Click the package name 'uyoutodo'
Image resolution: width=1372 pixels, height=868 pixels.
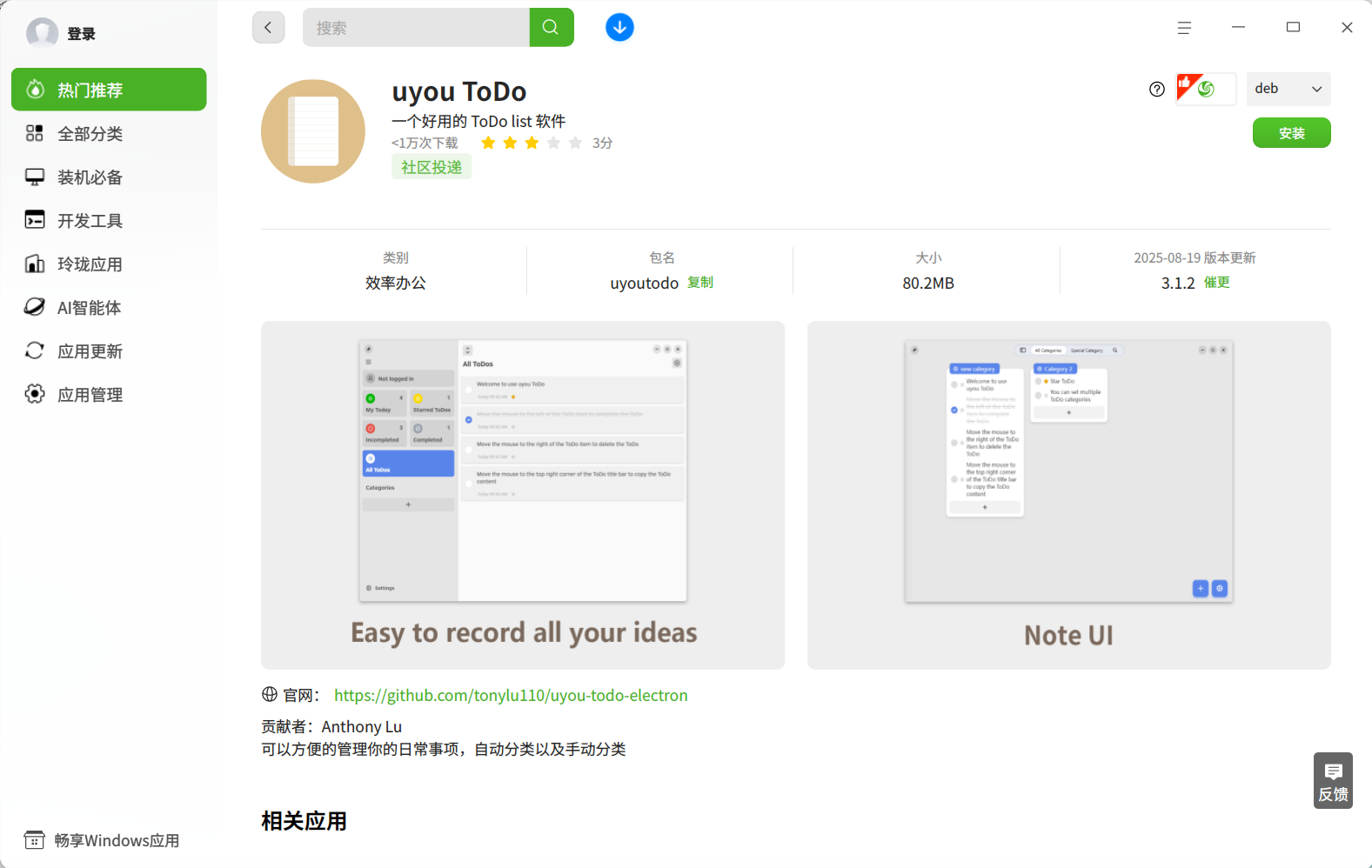[x=645, y=284]
